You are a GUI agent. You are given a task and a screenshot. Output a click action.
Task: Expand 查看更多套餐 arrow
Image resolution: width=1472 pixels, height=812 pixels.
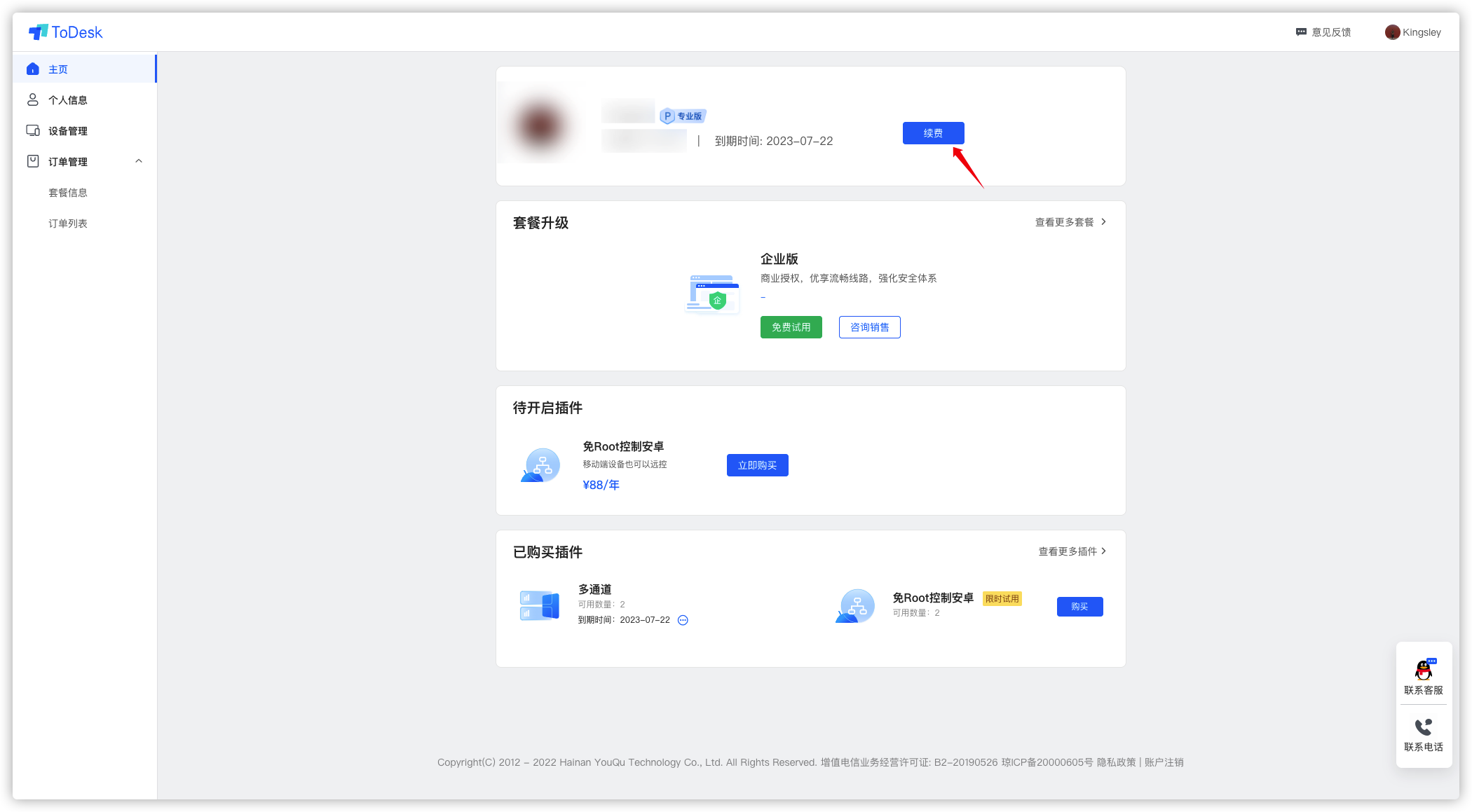[1103, 222]
